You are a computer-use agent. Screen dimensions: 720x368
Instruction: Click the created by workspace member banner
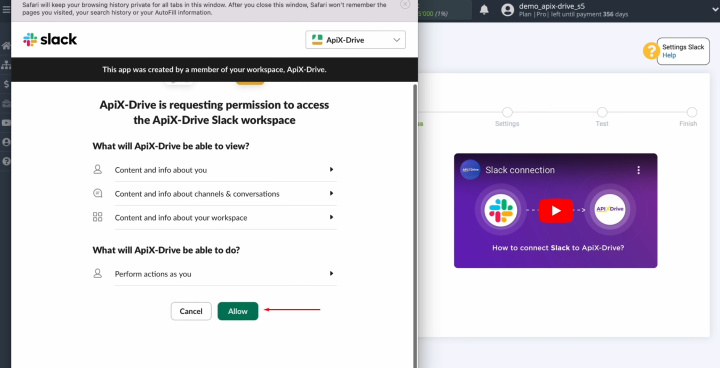pyautogui.click(x=214, y=70)
